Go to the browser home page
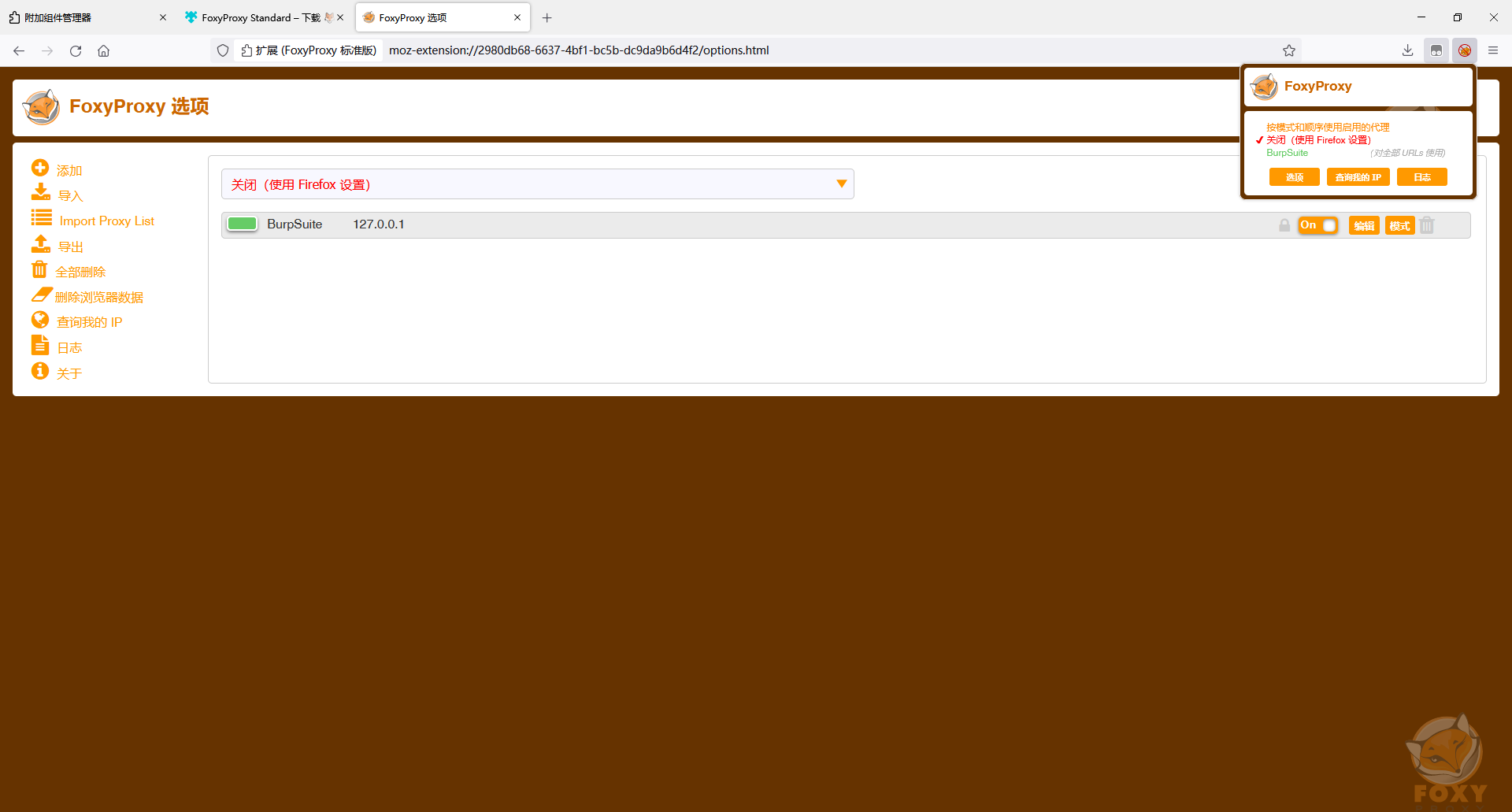 (104, 50)
